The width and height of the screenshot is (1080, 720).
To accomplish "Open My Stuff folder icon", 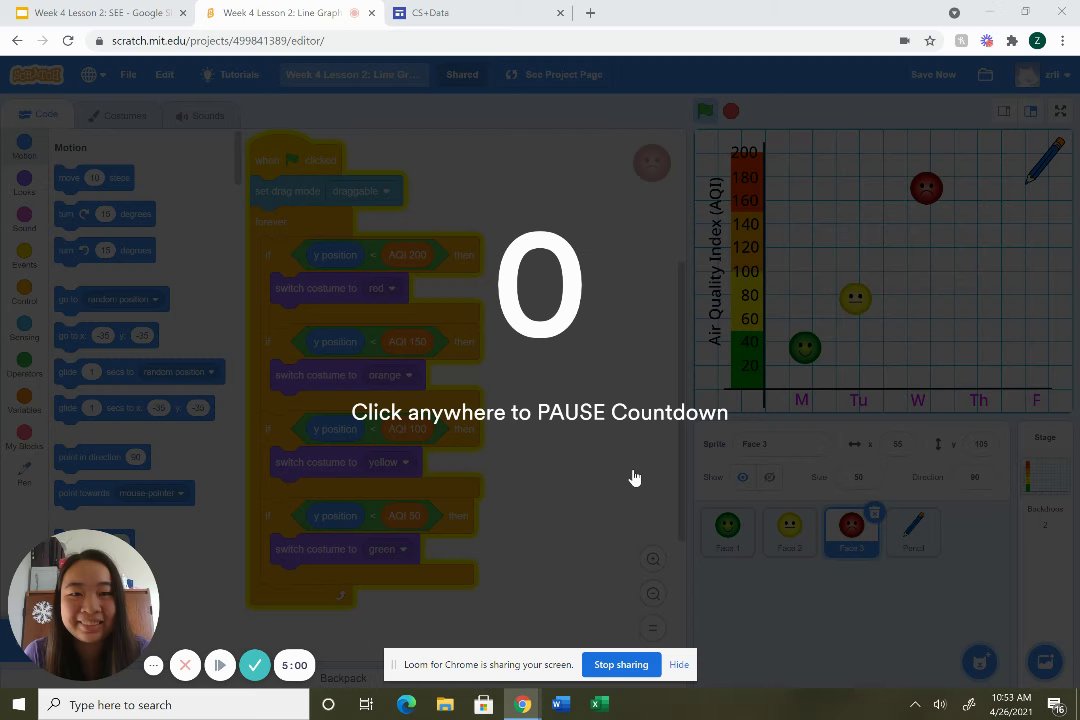I will [x=985, y=74].
